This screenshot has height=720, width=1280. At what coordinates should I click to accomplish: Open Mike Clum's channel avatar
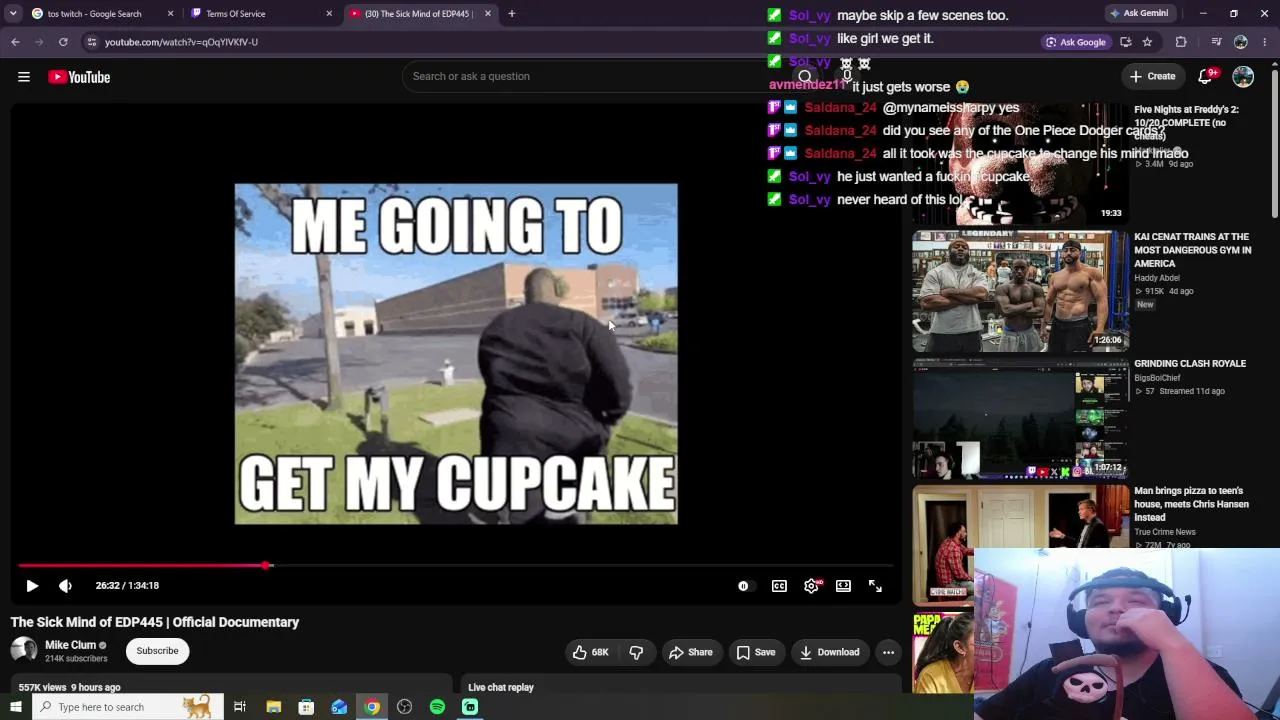(24, 651)
